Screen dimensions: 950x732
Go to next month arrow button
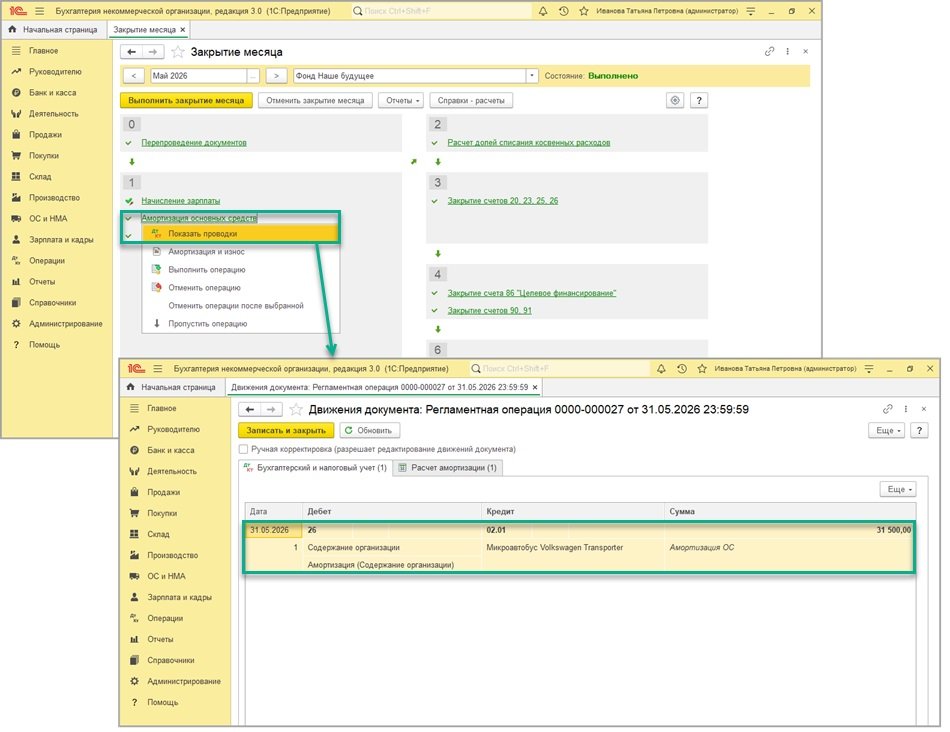click(276, 76)
